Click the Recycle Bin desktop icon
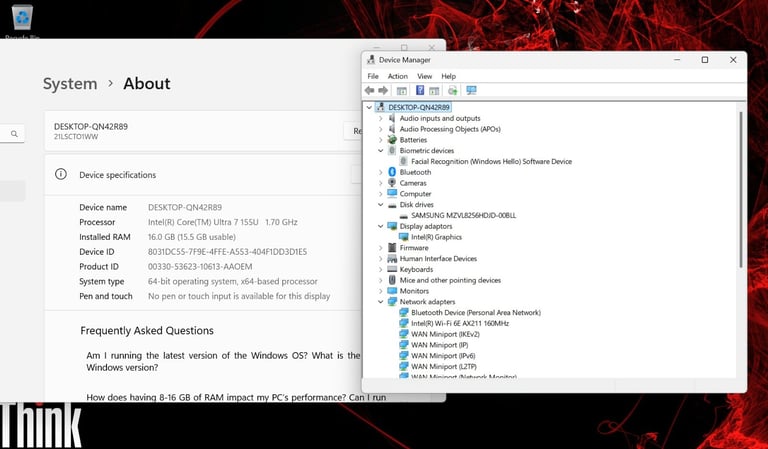768x449 pixels. click(x=23, y=18)
